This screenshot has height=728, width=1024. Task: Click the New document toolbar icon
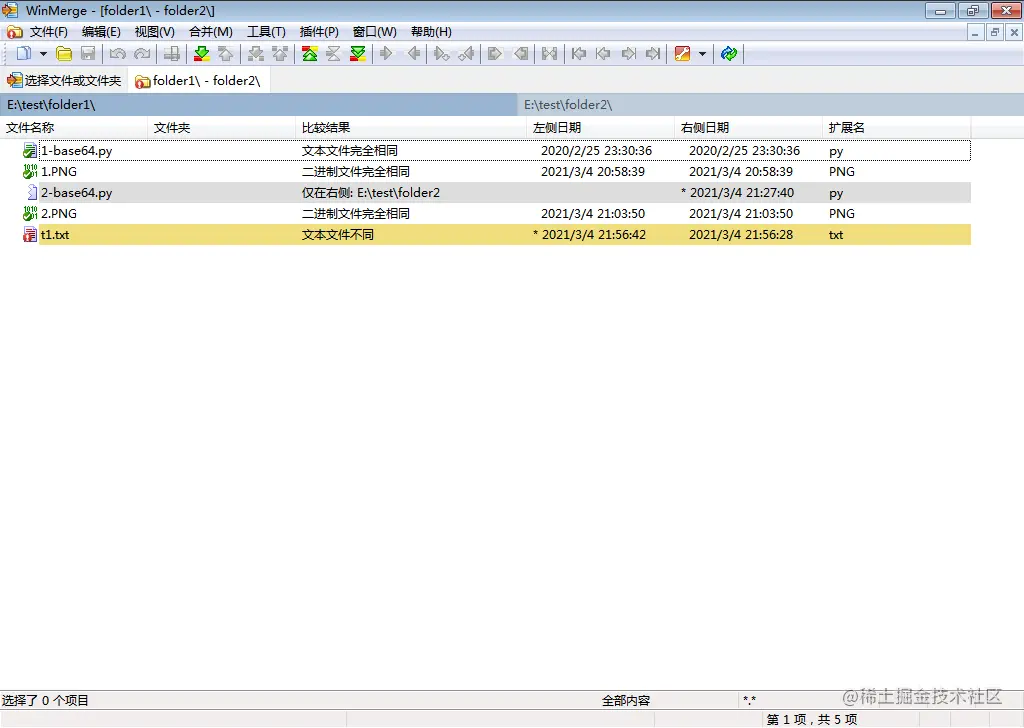pyautogui.click(x=24, y=54)
